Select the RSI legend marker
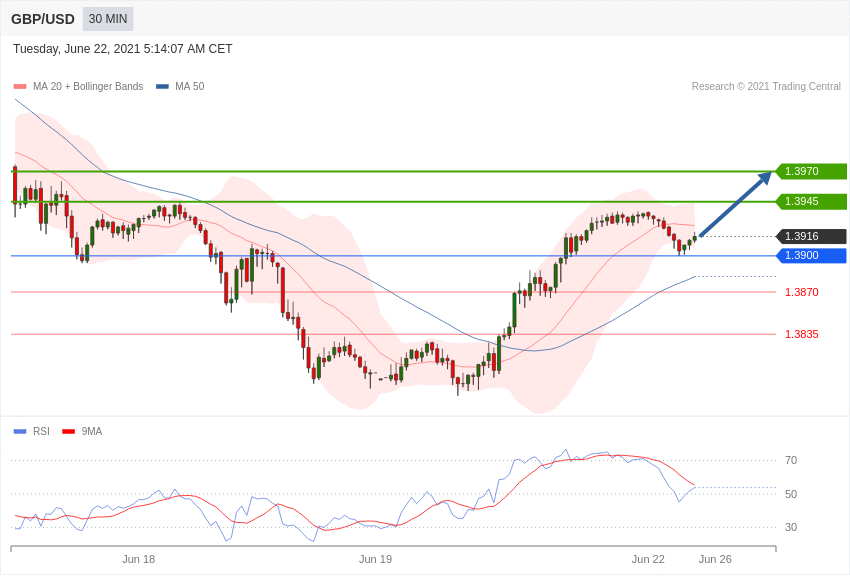 (20, 432)
